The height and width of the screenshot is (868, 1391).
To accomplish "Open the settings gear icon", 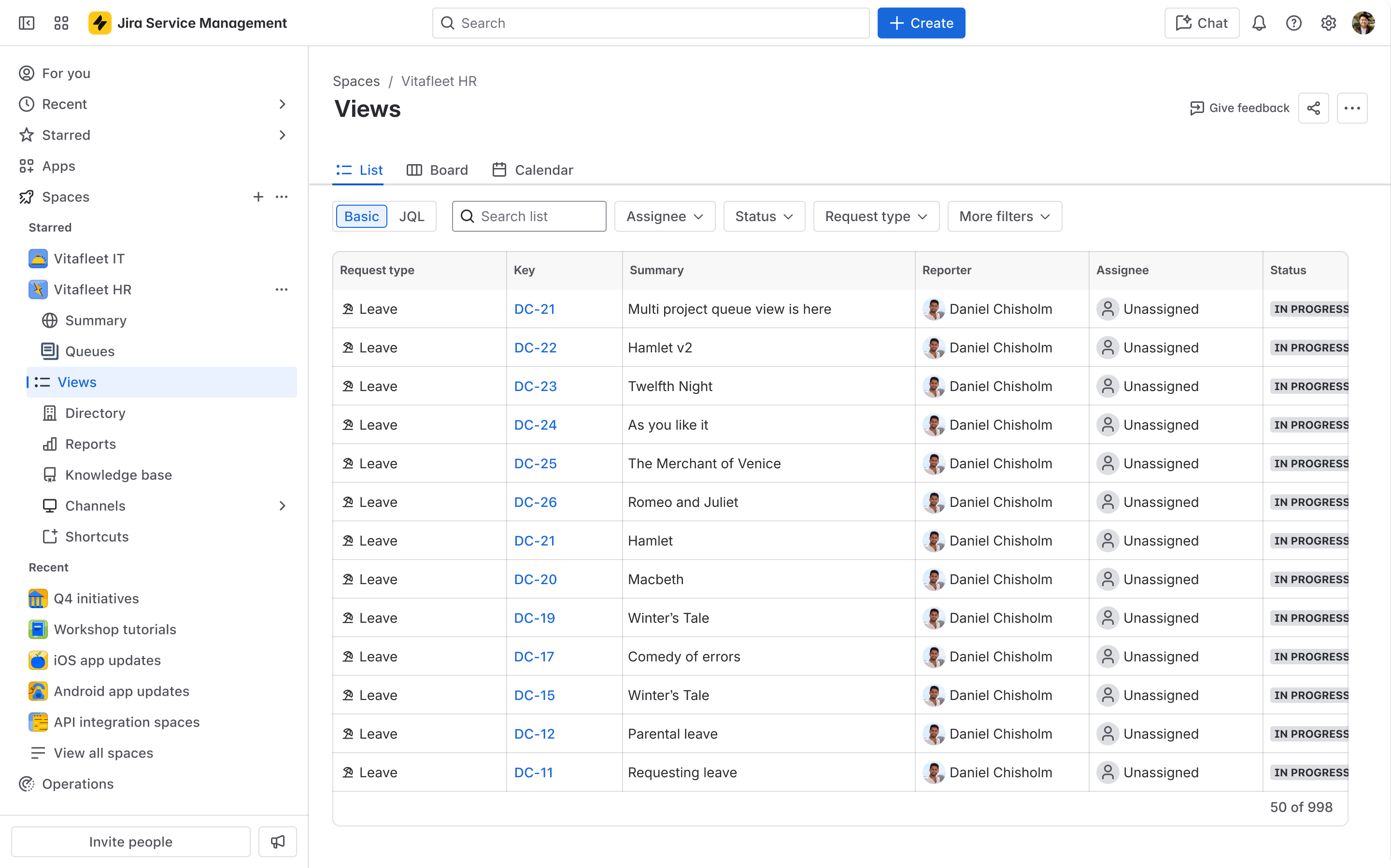I will [1328, 23].
